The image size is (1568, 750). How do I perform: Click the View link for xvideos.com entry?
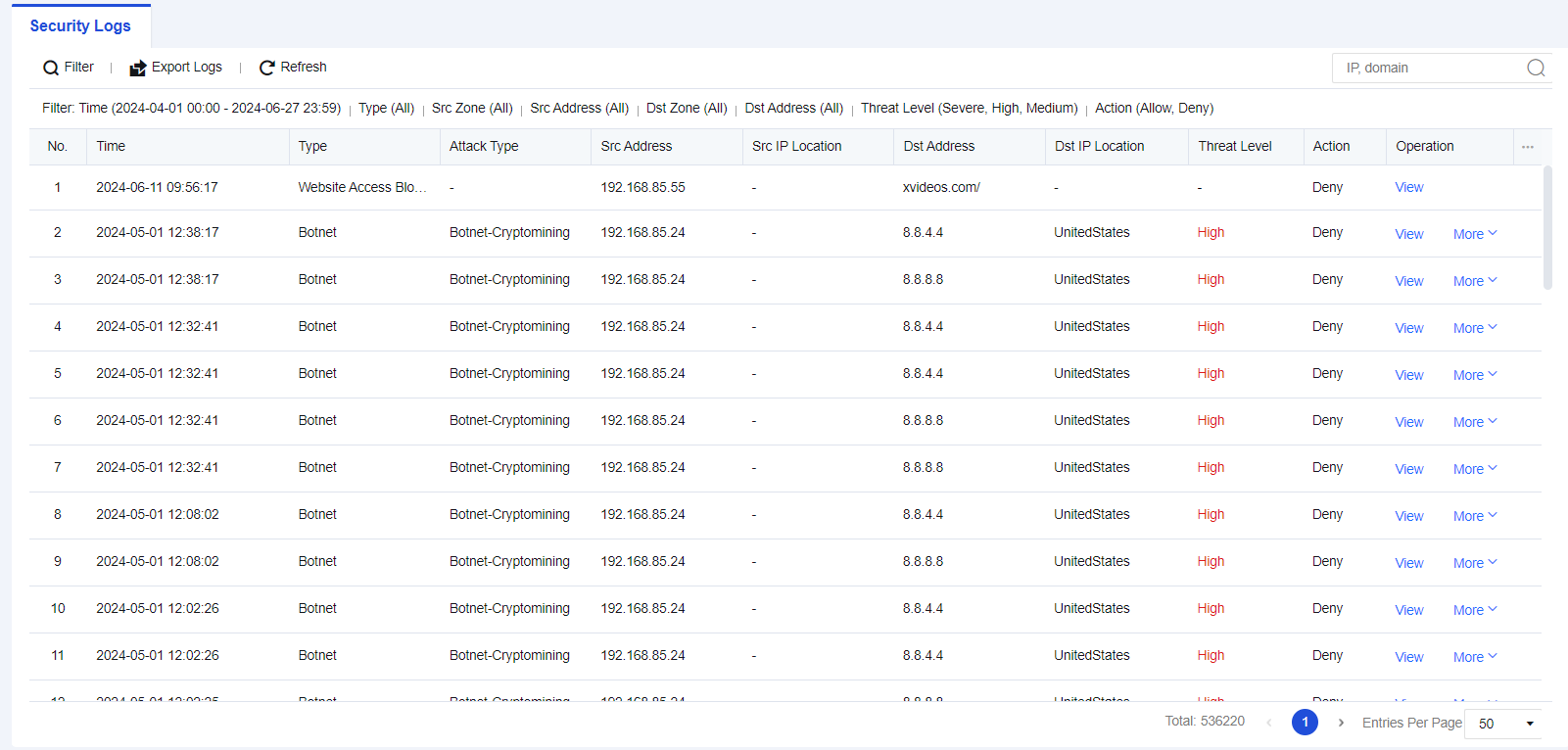(x=1408, y=187)
